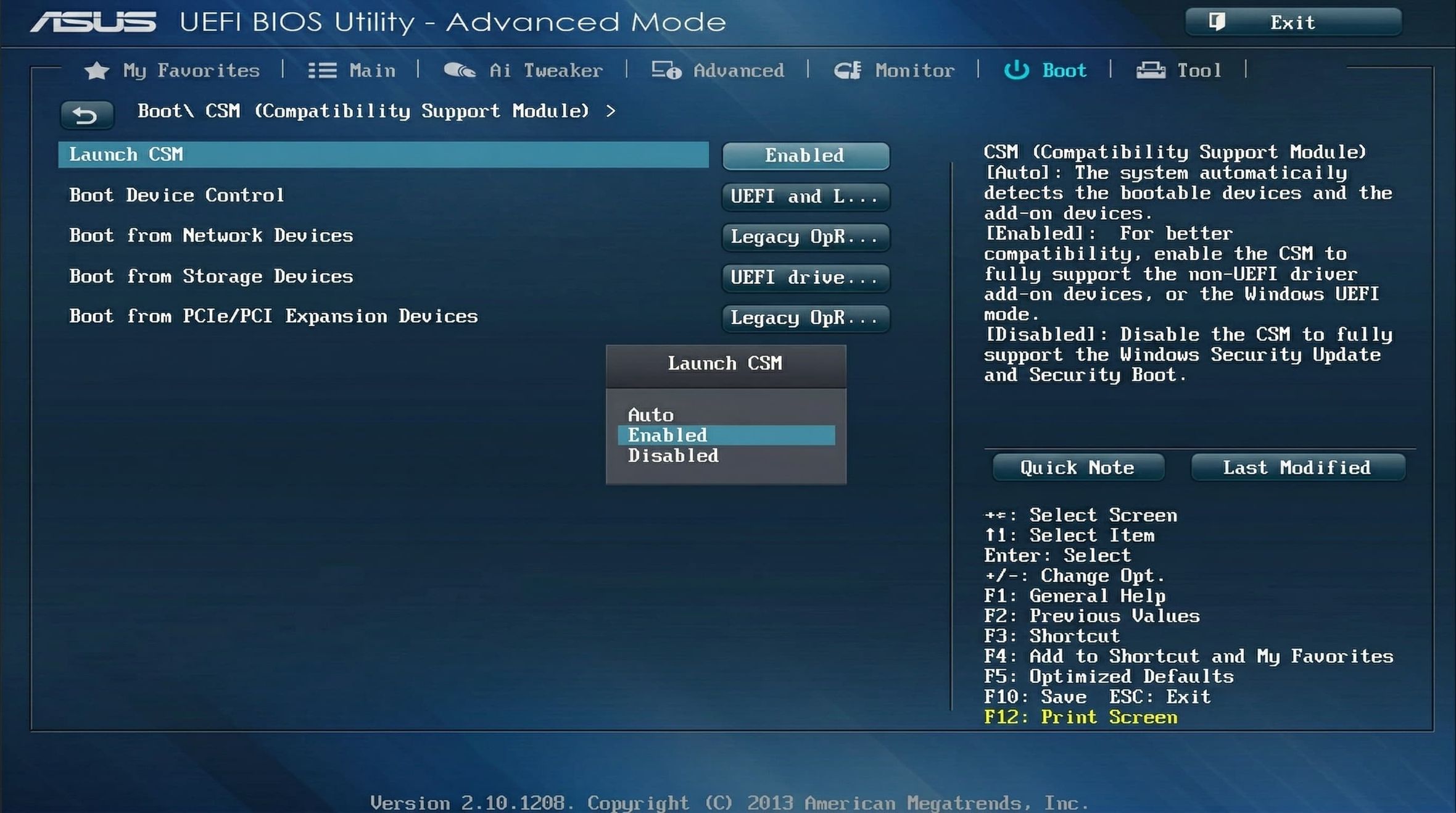Click the Main tab list icon
This screenshot has height=813, width=1456.
pyautogui.click(x=322, y=71)
